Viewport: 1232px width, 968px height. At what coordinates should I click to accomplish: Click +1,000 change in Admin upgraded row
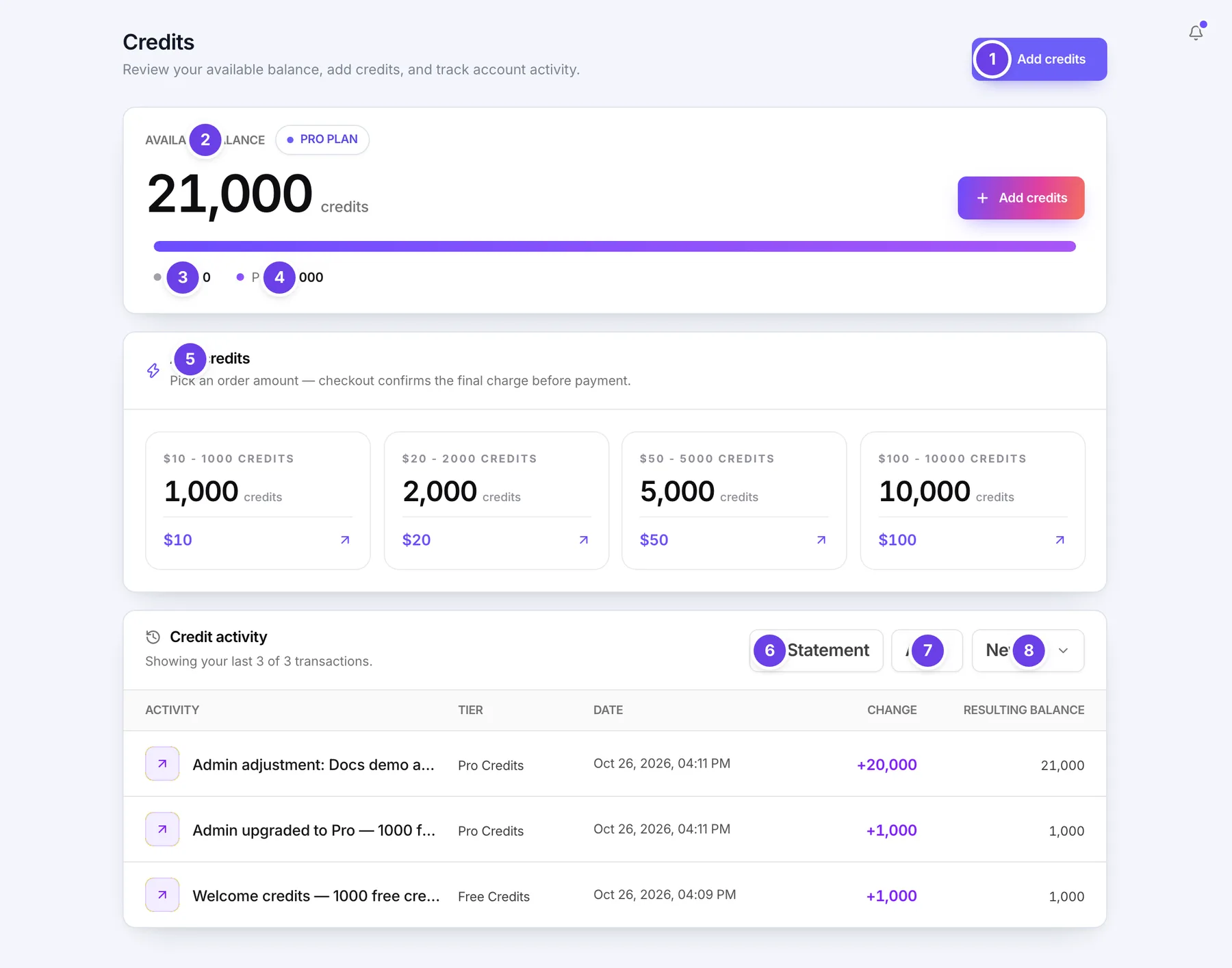[x=891, y=830]
